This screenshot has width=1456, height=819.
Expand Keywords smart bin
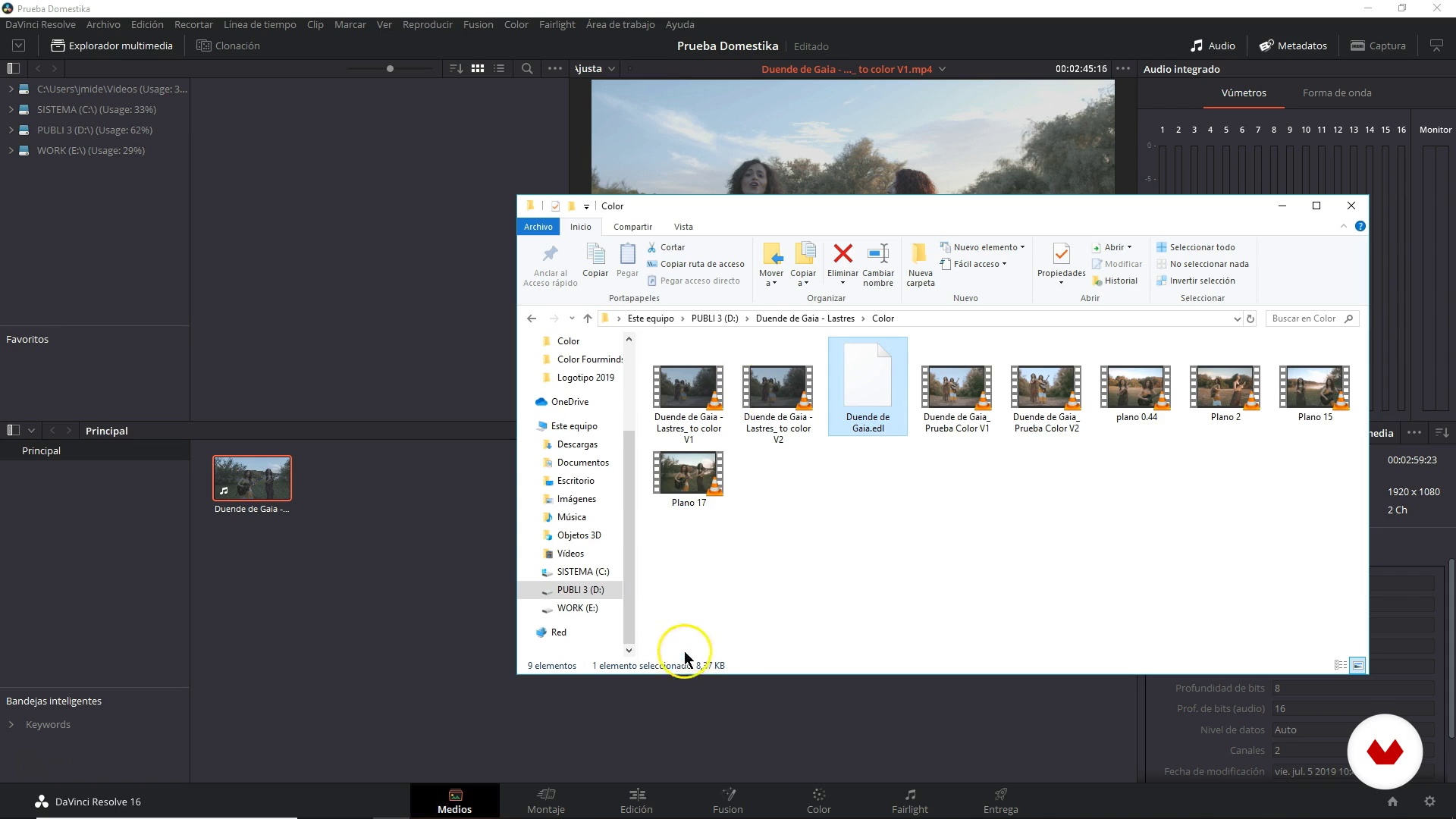click(11, 724)
